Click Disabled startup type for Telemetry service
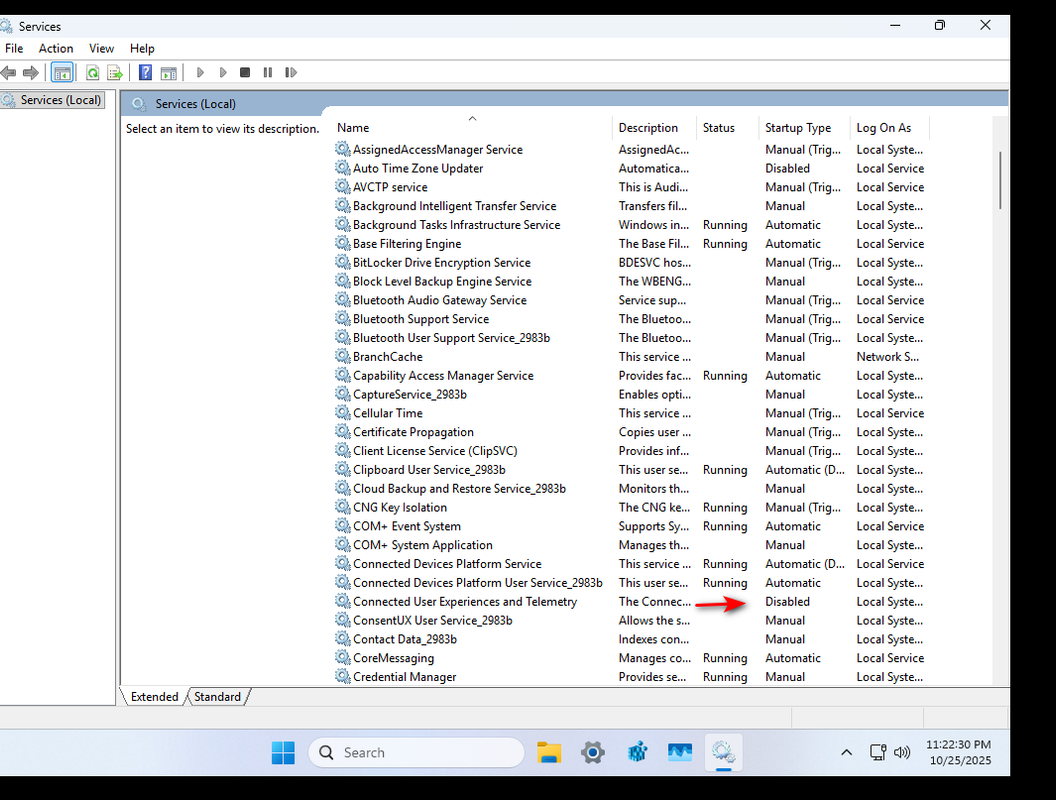The width and height of the screenshot is (1056, 800). 787,601
